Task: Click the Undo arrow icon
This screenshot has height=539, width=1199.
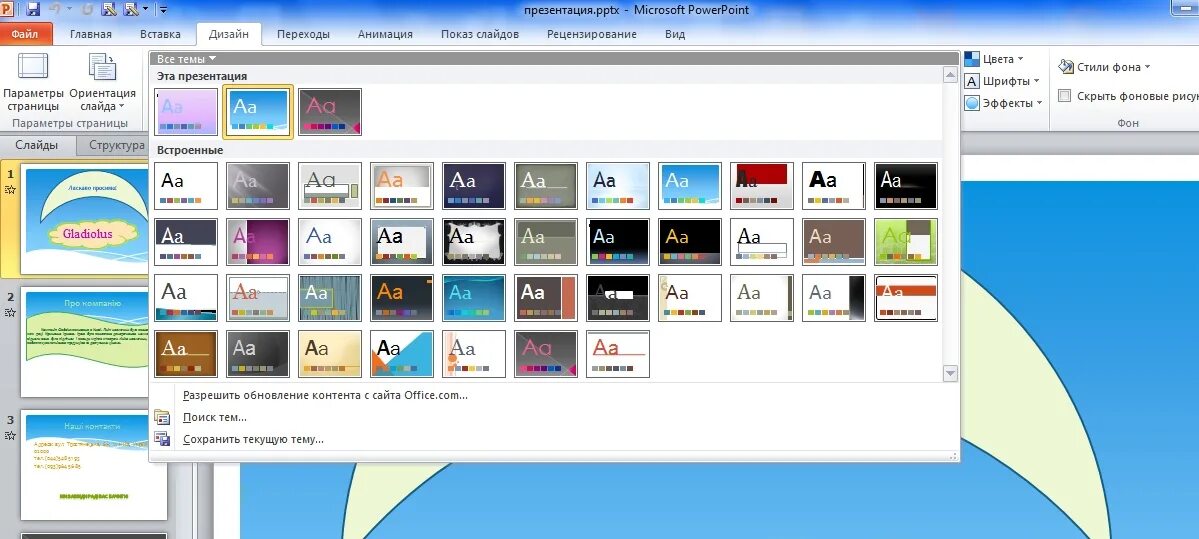Action: [55, 10]
